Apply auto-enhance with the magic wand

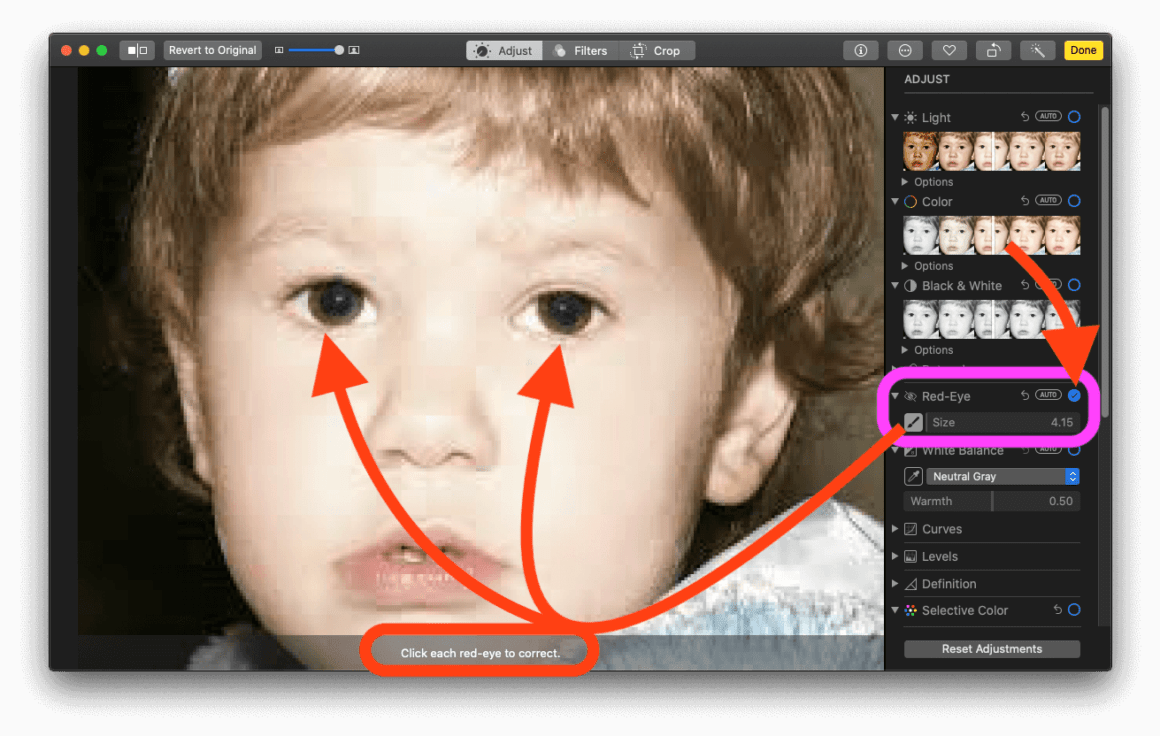pos(1037,50)
